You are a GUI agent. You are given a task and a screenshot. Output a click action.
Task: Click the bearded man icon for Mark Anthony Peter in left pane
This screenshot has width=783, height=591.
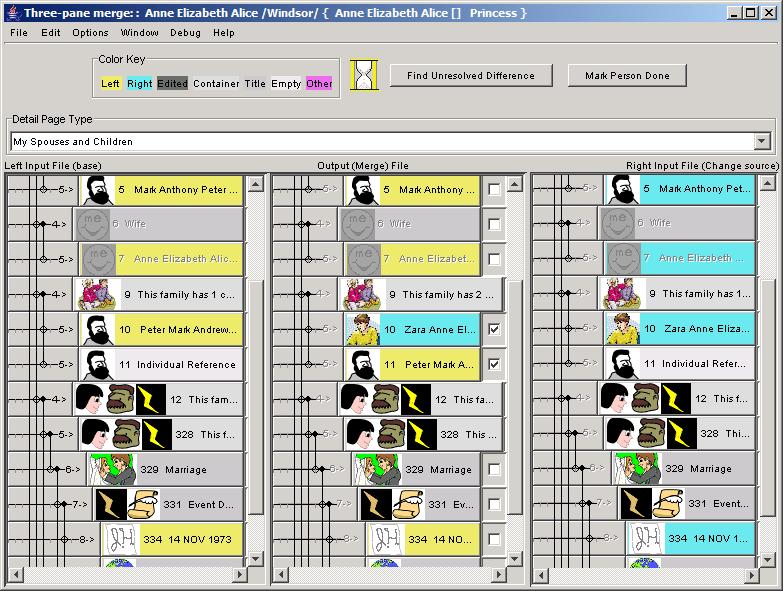click(98, 189)
